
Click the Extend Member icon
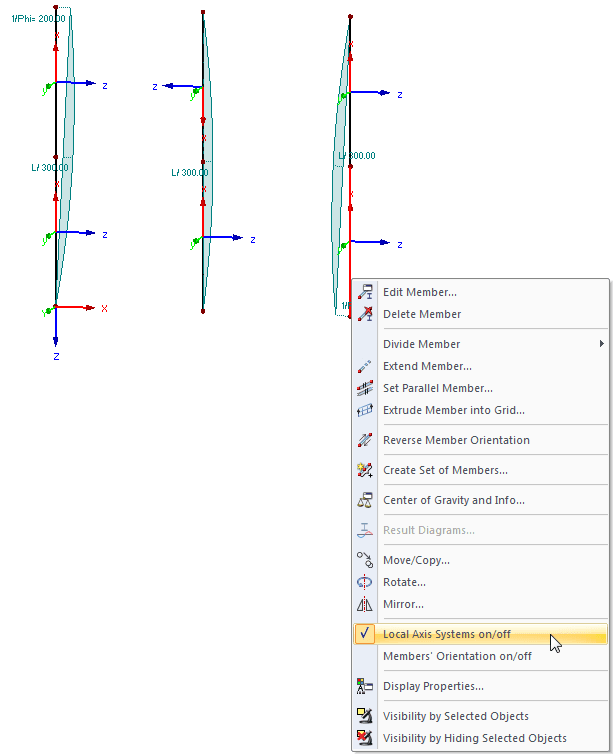[365, 366]
